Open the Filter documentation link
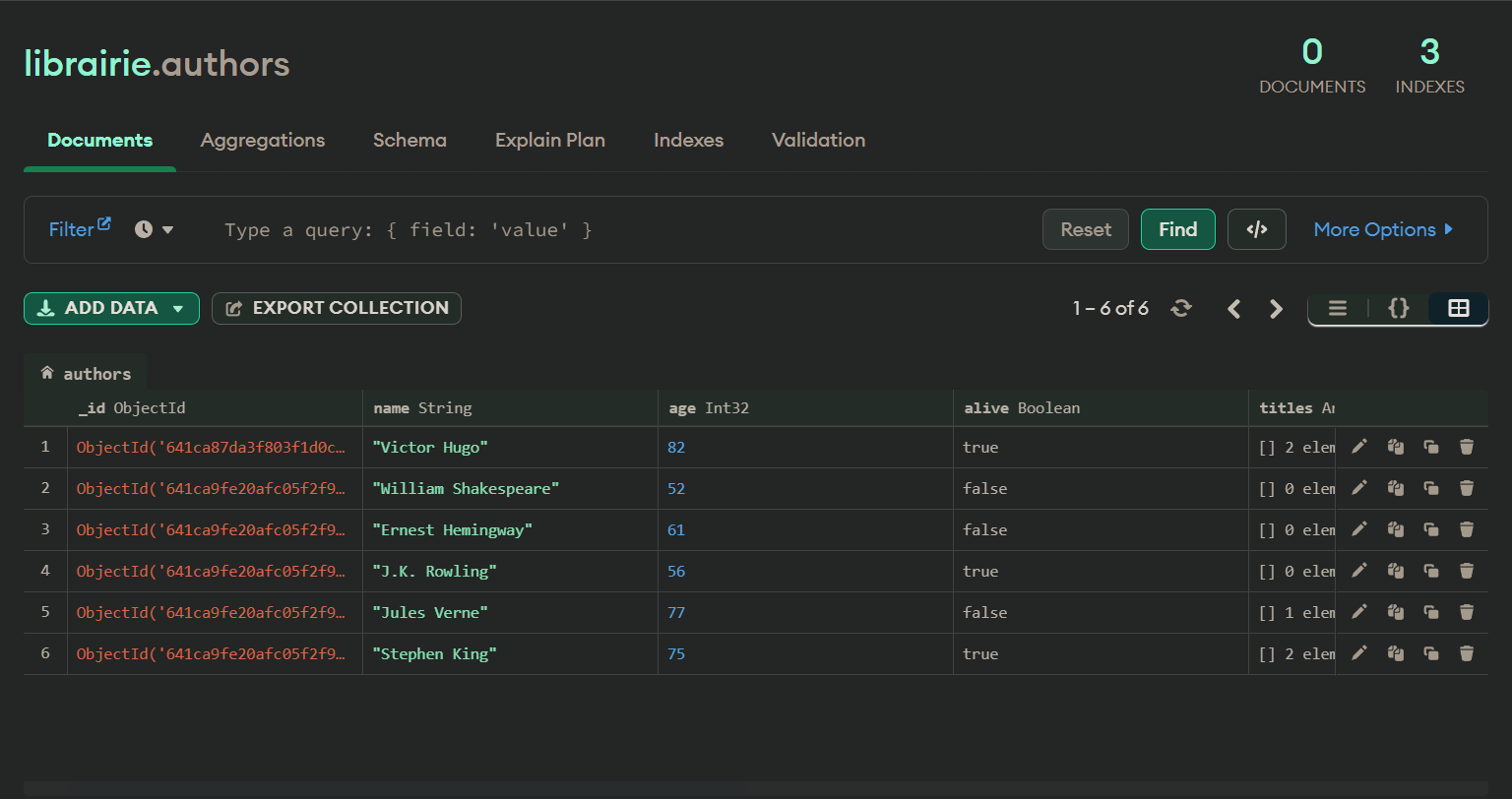Image resolution: width=1512 pixels, height=799 pixels. pyautogui.click(x=80, y=228)
